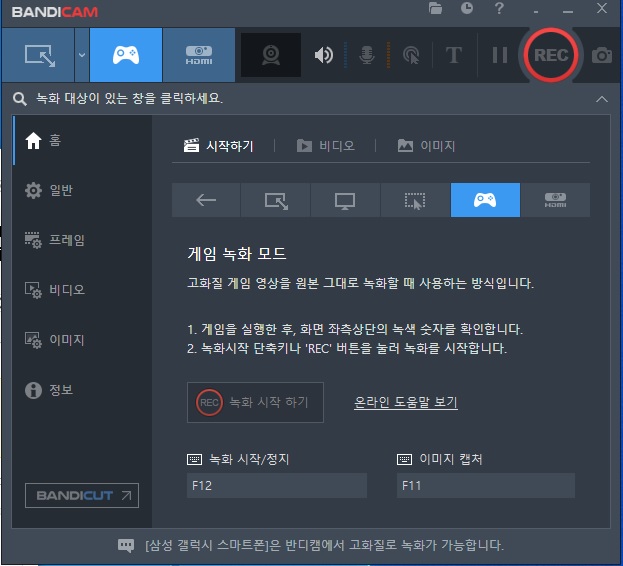
Task: Click the BANDICAM logo
Action: coord(55,12)
